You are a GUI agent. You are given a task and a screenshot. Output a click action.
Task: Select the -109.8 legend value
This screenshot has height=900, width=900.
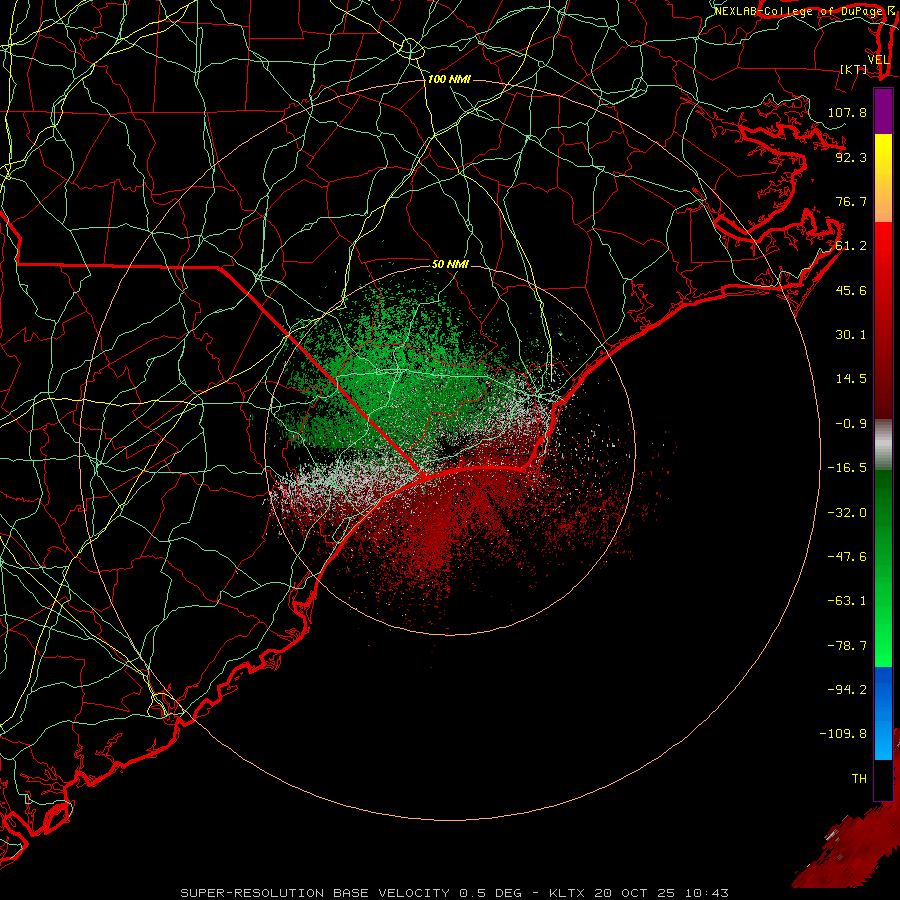(x=843, y=734)
